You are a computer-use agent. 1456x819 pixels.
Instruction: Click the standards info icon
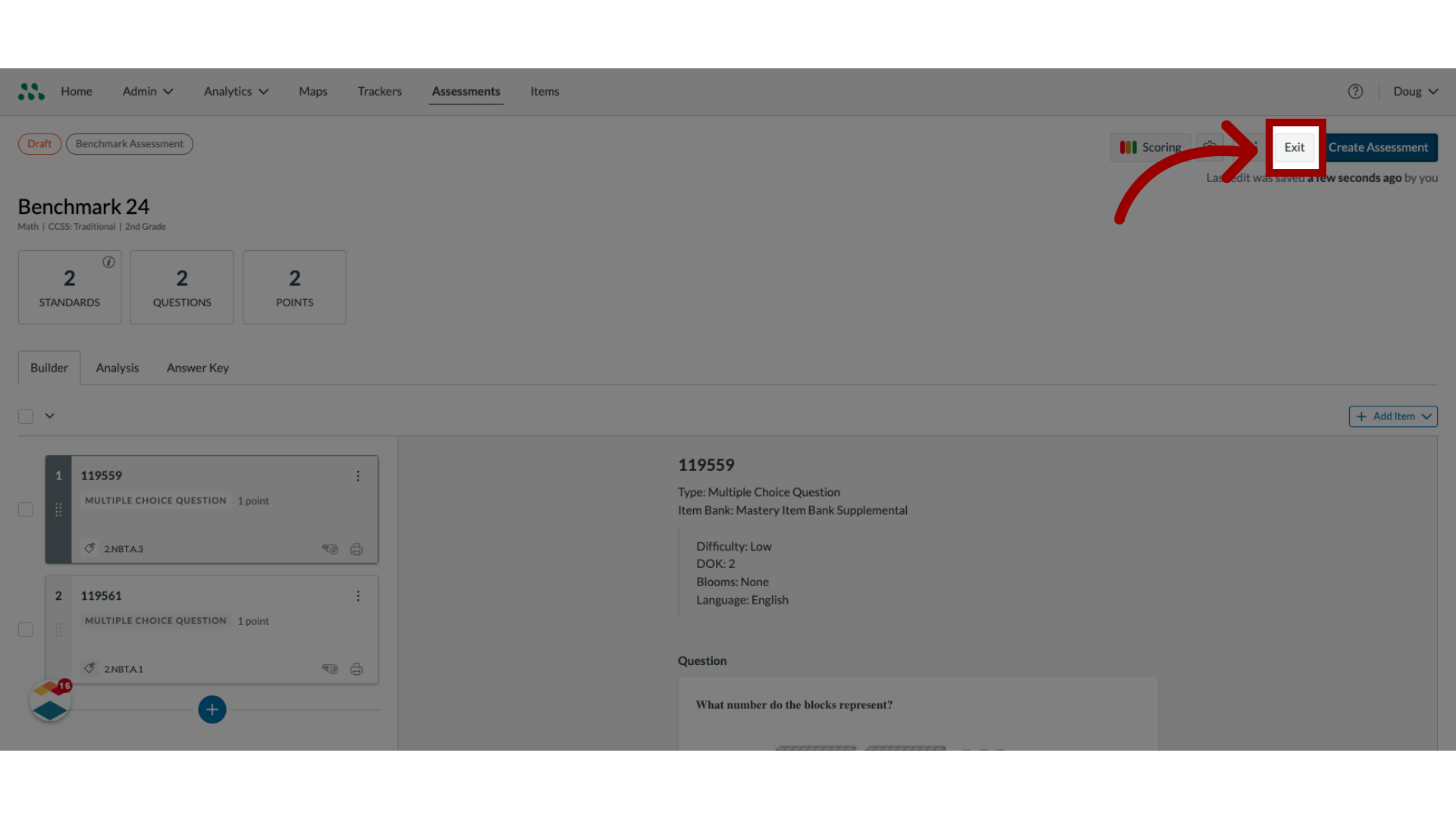click(108, 262)
